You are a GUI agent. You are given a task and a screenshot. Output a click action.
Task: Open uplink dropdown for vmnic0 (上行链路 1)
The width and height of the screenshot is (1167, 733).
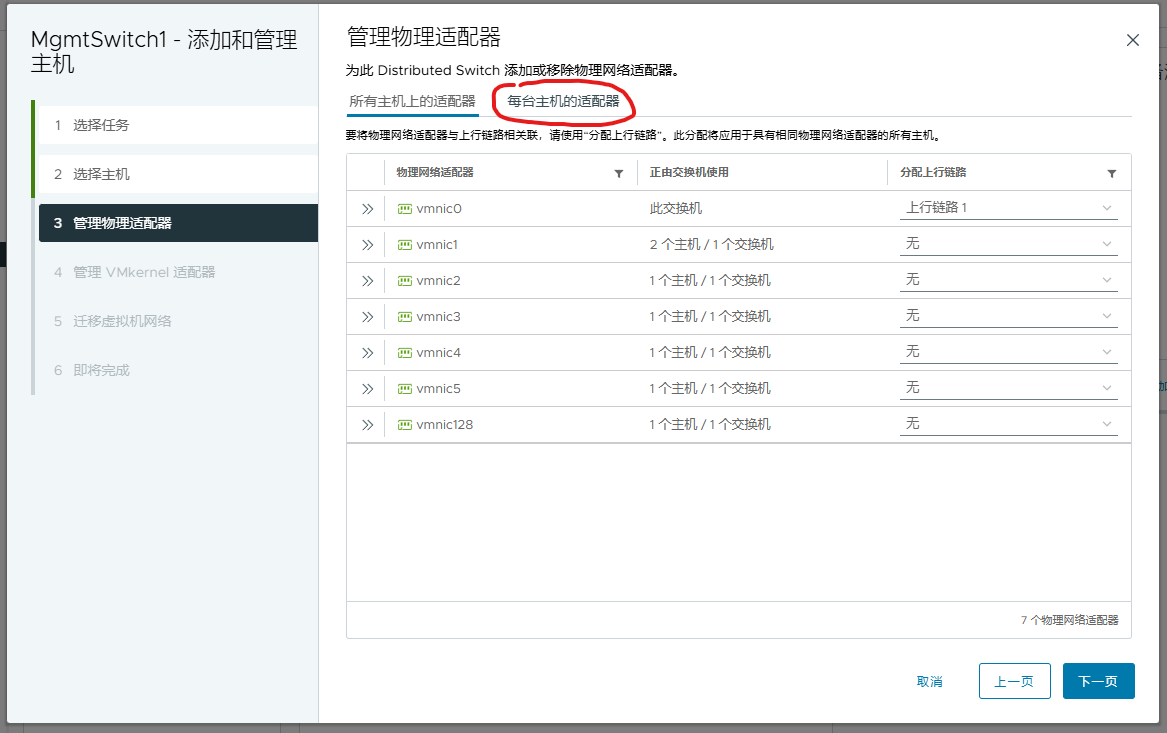pos(1008,208)
